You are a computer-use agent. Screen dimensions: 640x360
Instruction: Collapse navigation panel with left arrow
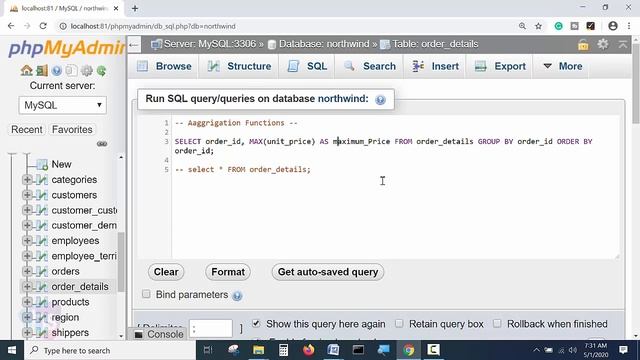click(x=134, y=44)
